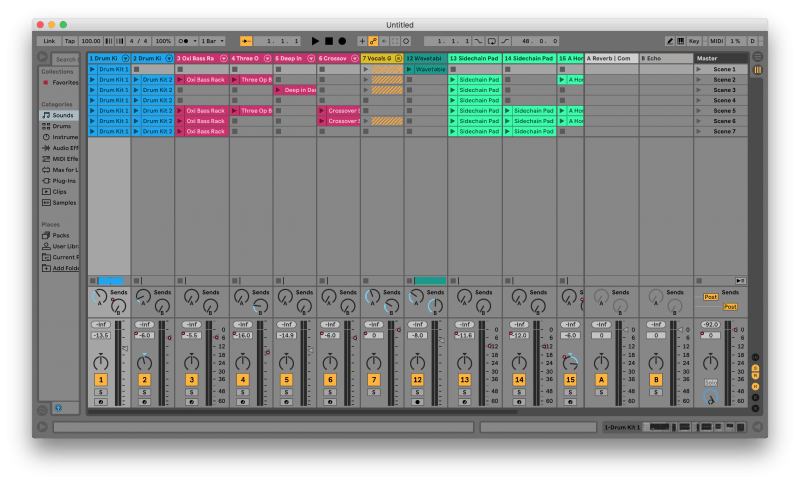The image size is (800, 484).
Task: Toggle the Metronome button
Action: coord(183,41)
